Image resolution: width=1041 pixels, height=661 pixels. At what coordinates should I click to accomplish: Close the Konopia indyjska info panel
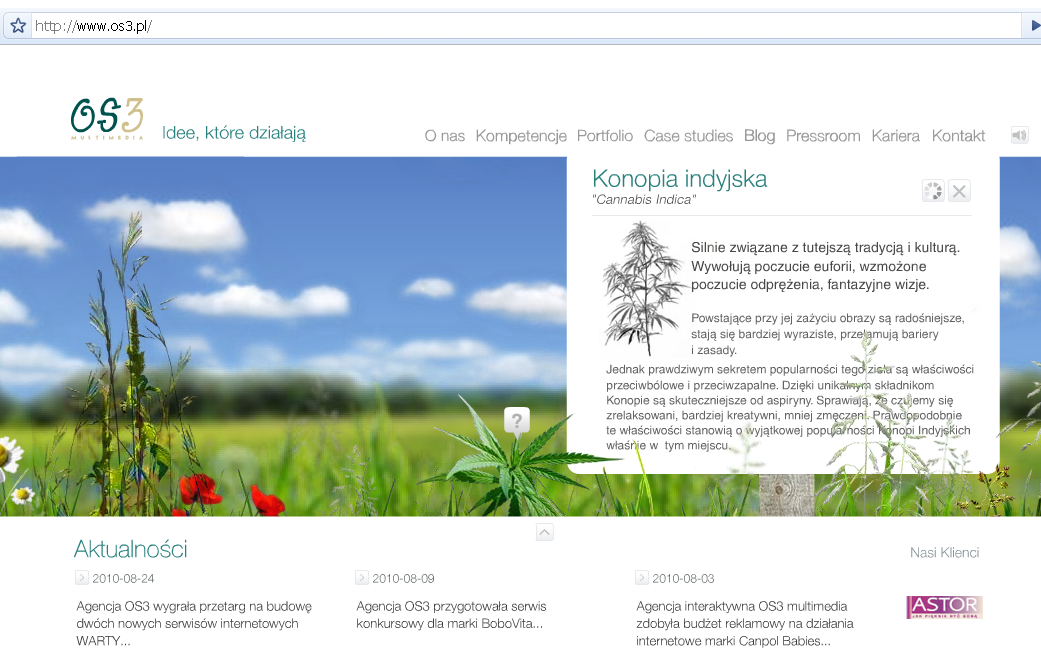(x=959, y=191)
